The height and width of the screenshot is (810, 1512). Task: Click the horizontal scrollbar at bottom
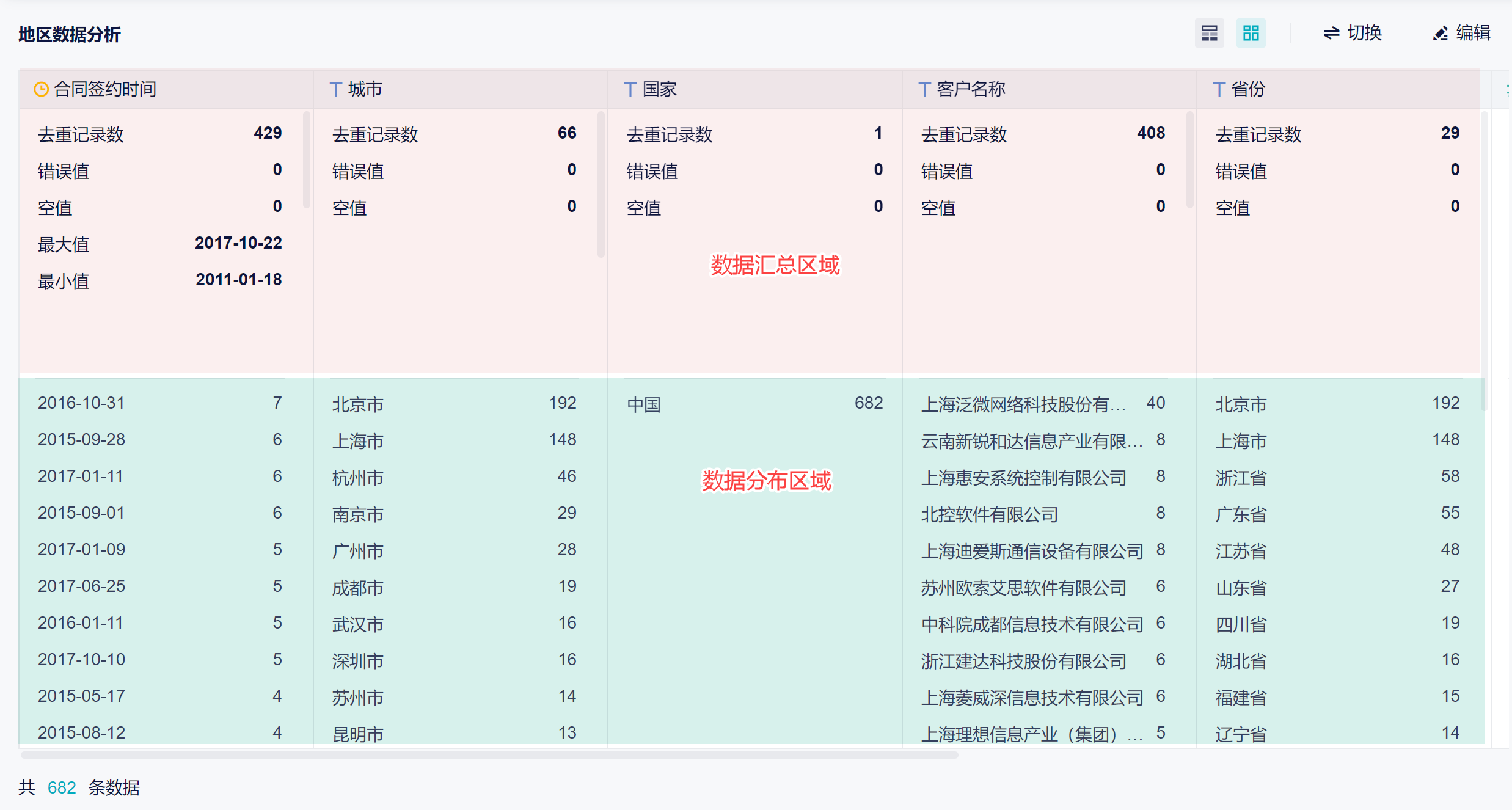(489, 755)
